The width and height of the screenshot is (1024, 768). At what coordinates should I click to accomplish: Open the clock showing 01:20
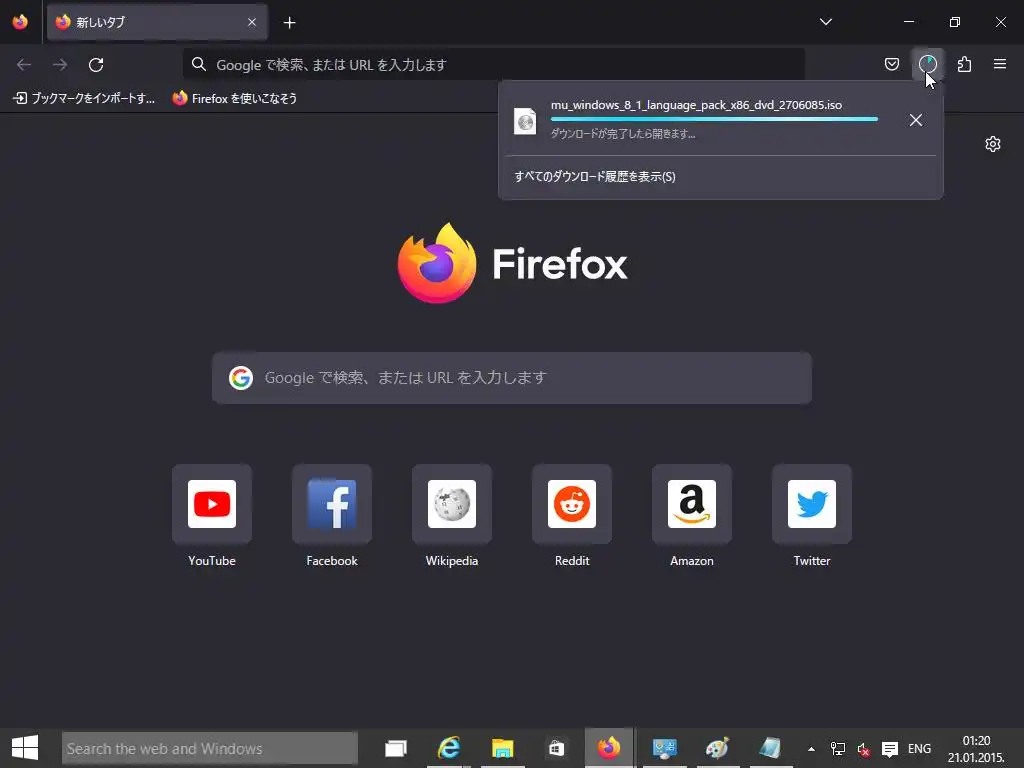[976, 749]
